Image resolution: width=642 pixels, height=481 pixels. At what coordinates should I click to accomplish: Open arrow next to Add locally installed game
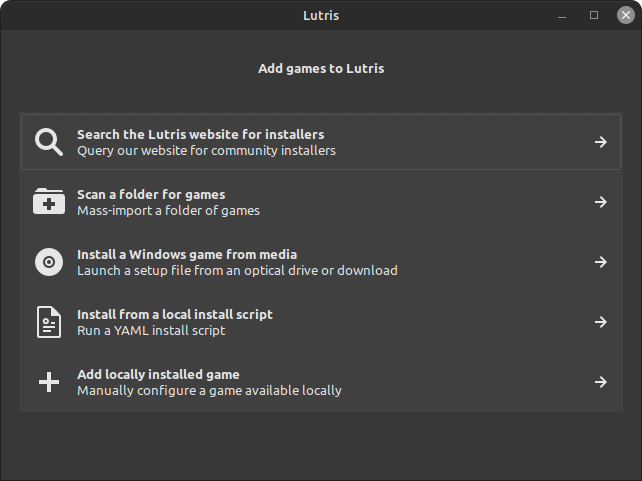[x=601, y=382]
